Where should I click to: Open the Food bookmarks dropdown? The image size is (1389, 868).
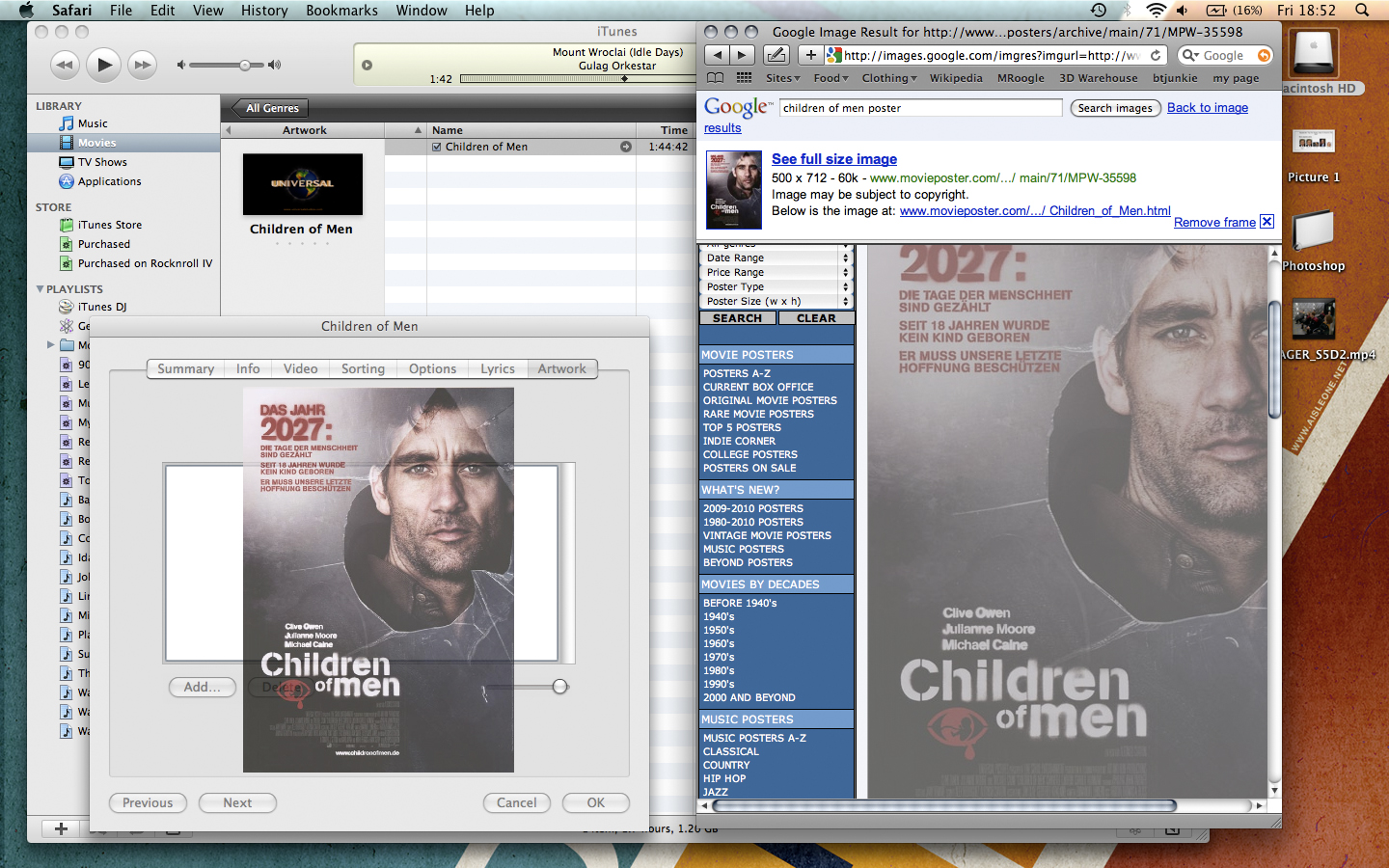coord(831,78)
